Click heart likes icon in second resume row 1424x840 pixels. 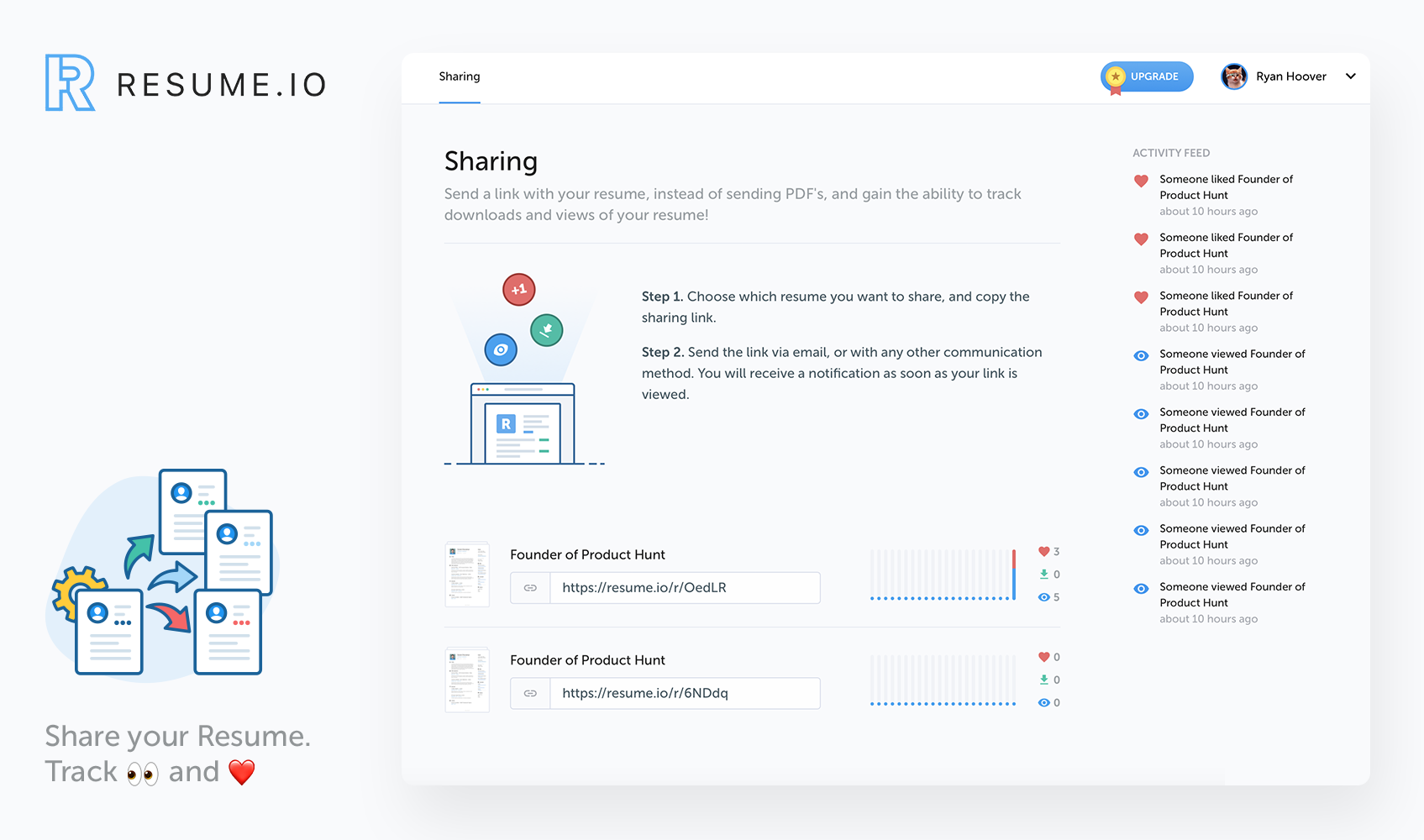click(x=1043, y=657)
